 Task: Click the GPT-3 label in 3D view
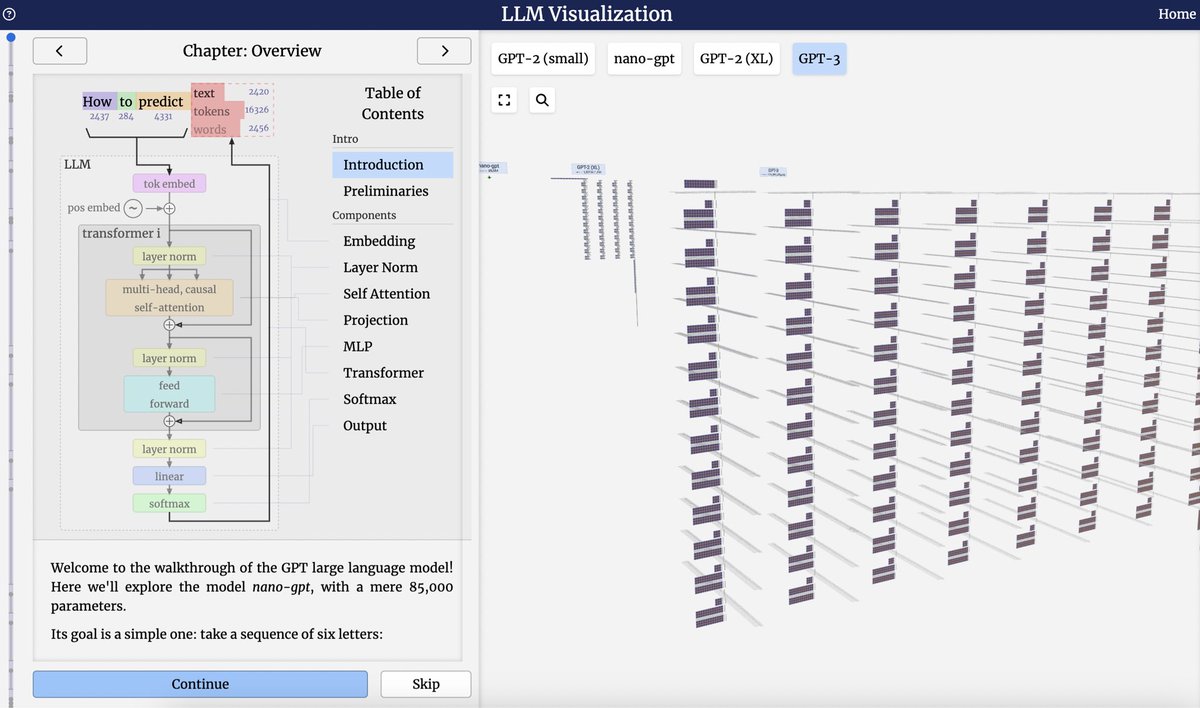pyautogui.click(x=773, y=172)
